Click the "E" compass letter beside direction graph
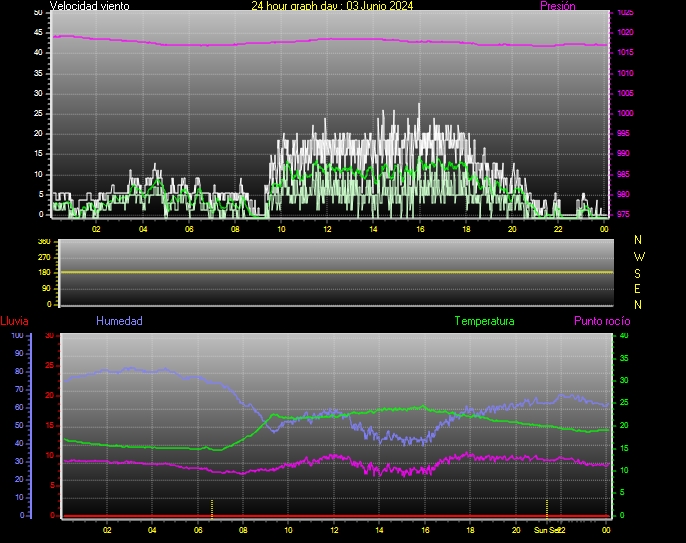Image resolution: width=686 pixels, height=543 pixels. [637, 289]
